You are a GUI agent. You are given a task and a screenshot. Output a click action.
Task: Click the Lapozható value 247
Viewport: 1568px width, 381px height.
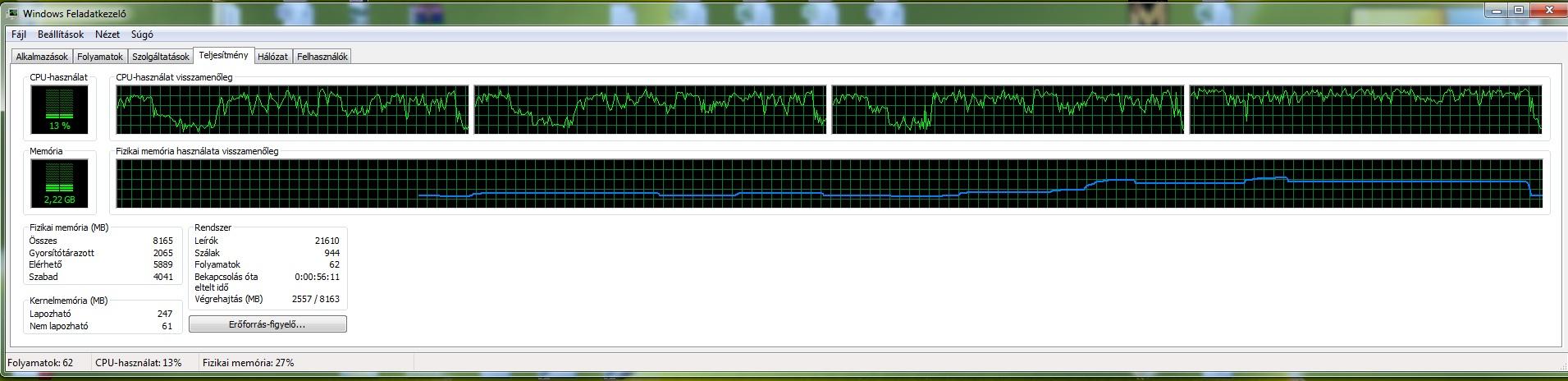[165, 314]
